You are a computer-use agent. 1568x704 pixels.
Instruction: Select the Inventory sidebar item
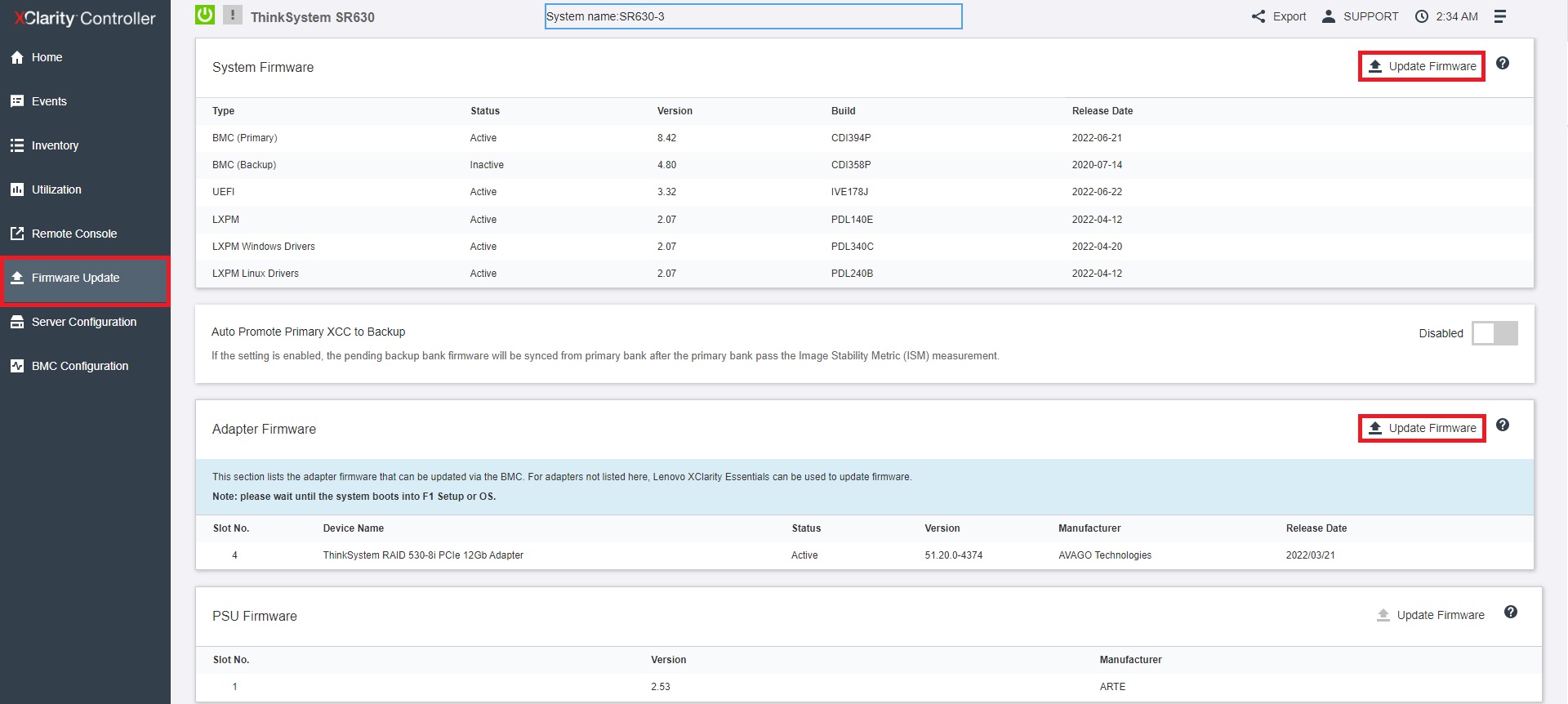pyautogui.click(x=55, y=145)
